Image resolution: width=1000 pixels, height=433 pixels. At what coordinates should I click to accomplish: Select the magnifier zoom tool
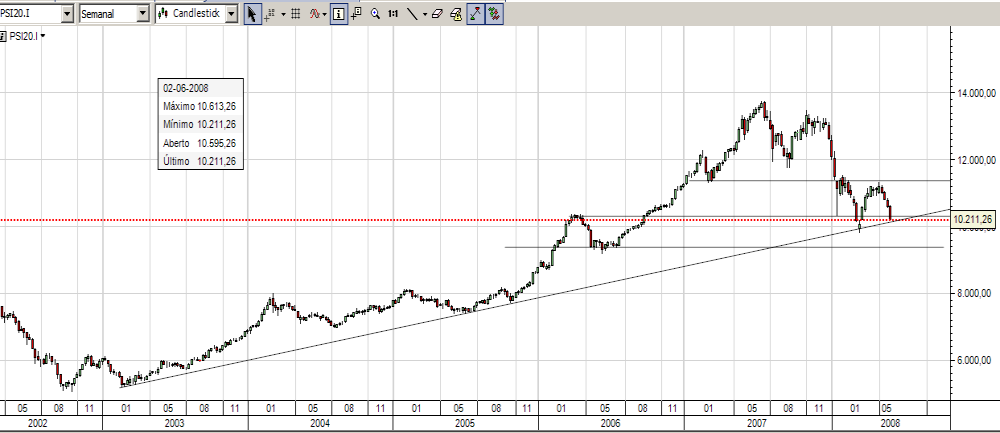pyautogui.click(x=375, y=13)
